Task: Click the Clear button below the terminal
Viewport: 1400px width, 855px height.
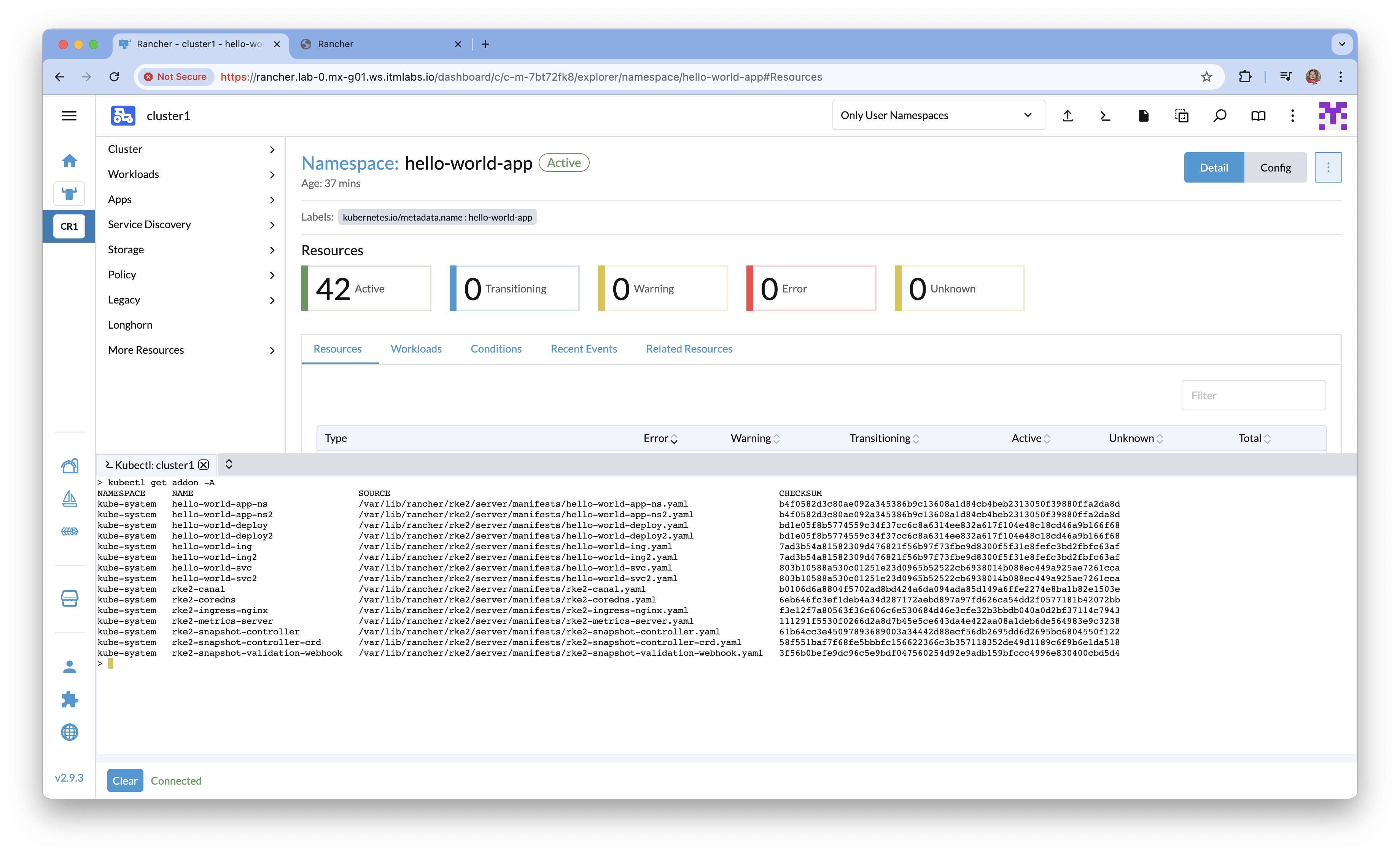Action: tap(125, 780)
